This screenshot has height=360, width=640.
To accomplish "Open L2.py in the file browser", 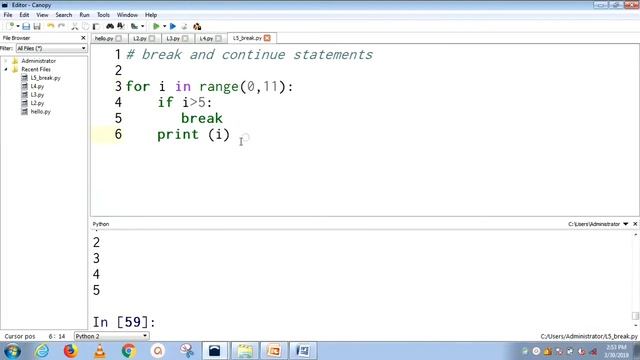I will pos(37,103).
